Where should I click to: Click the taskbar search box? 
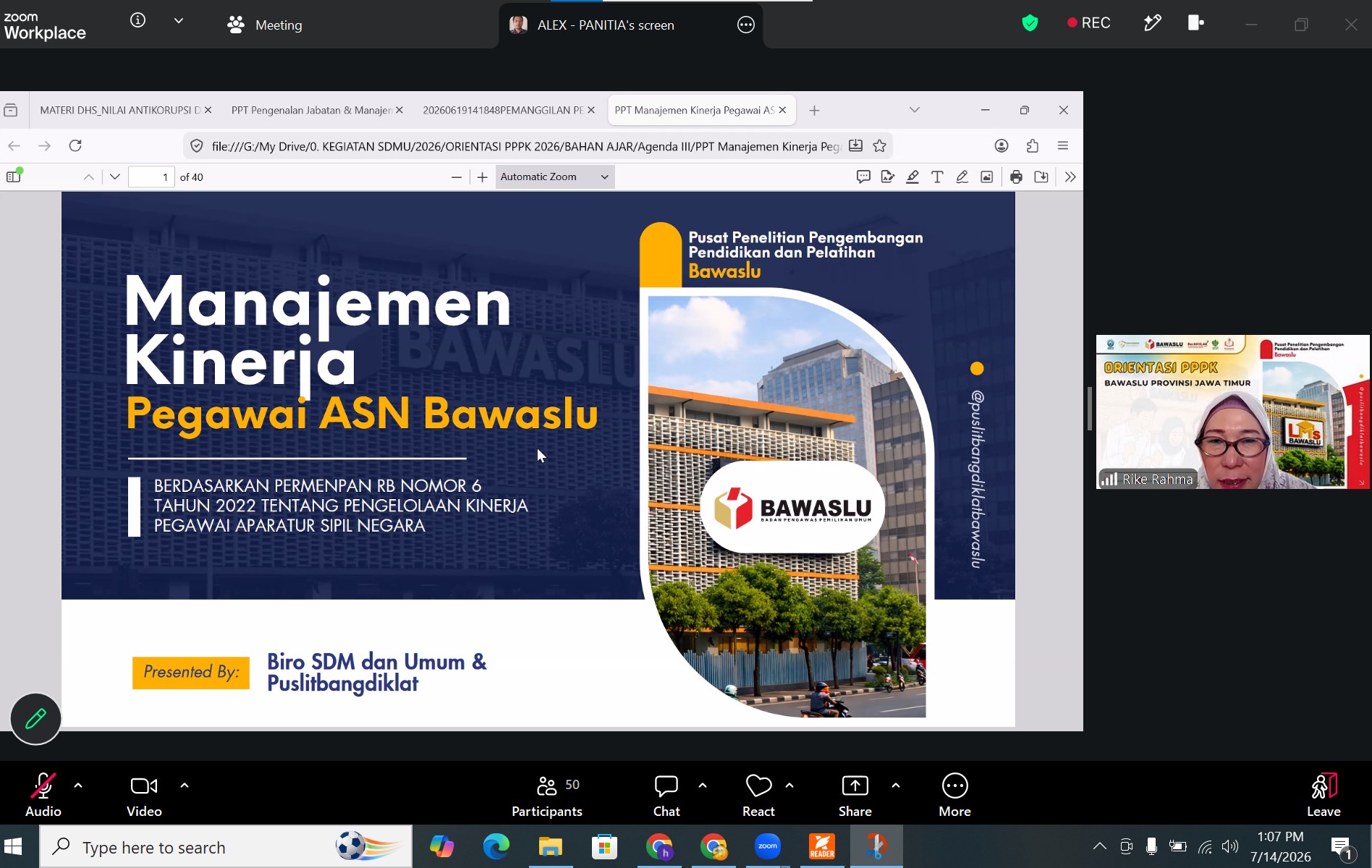[226, 846]
